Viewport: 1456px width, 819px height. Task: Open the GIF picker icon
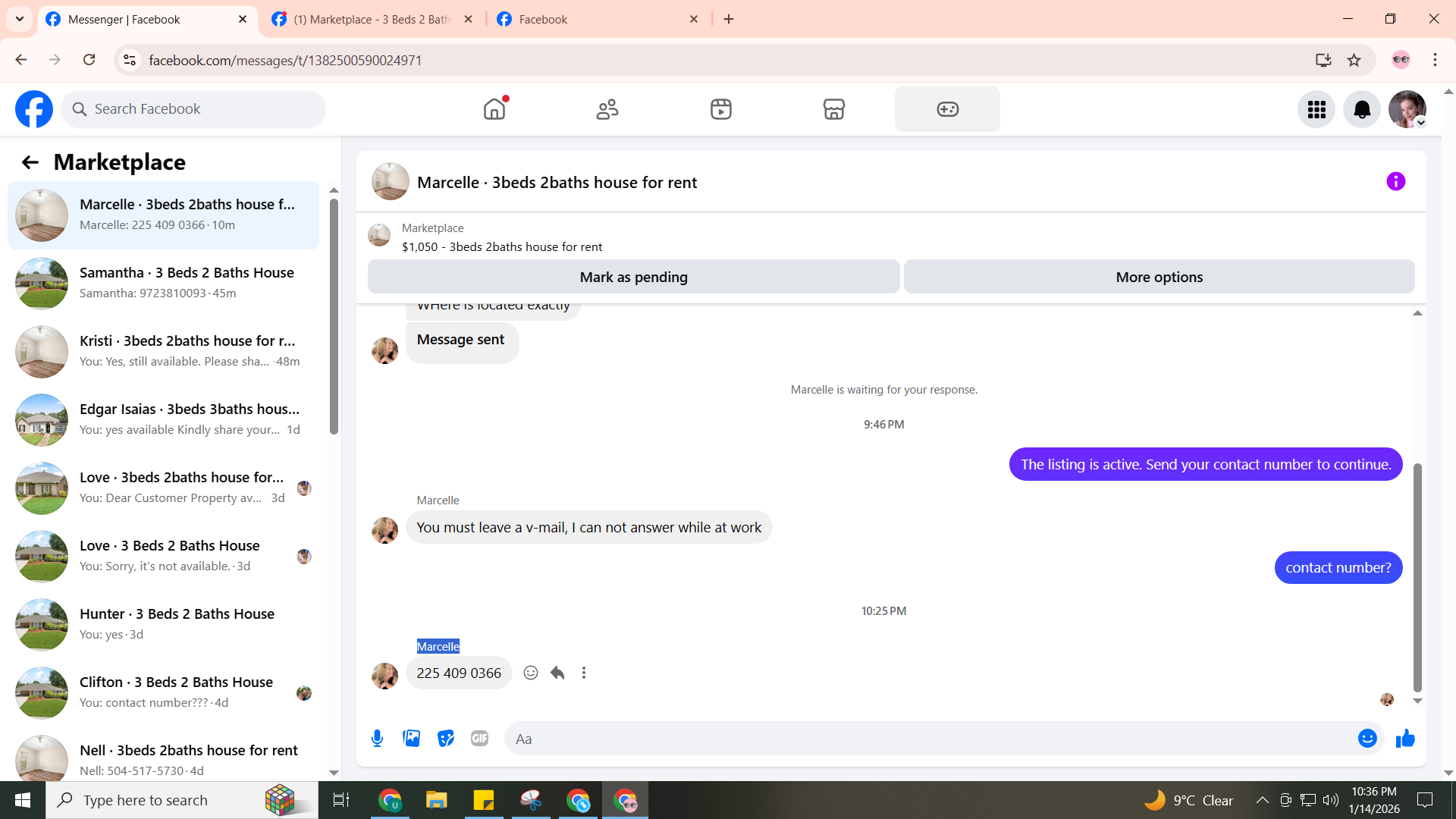click(479, 739)
